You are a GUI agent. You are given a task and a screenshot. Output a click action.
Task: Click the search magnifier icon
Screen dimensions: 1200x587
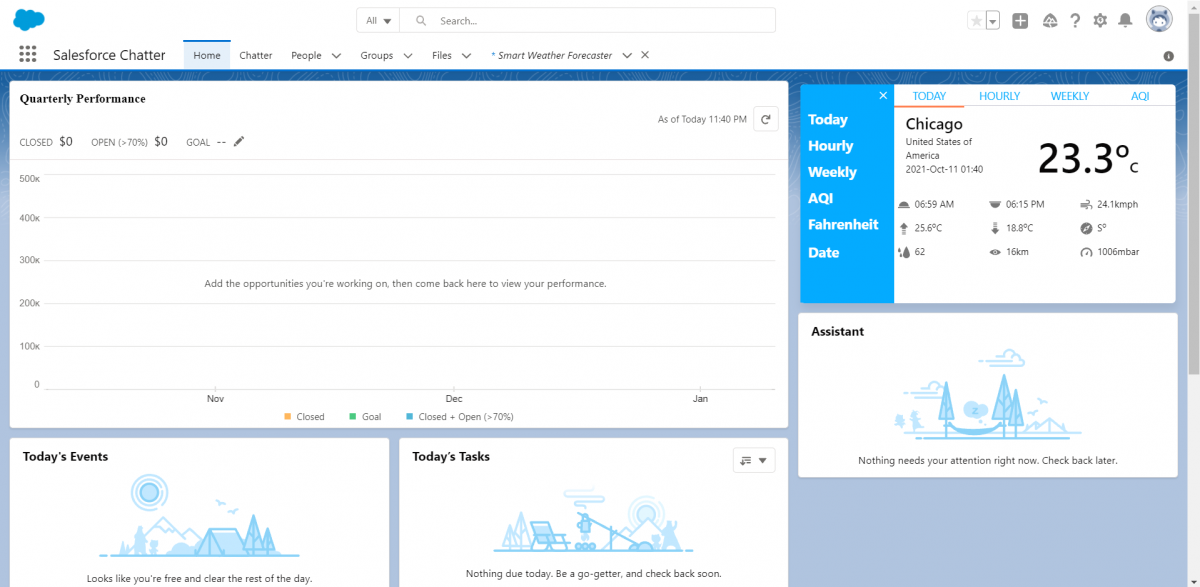tap(421, 20)
